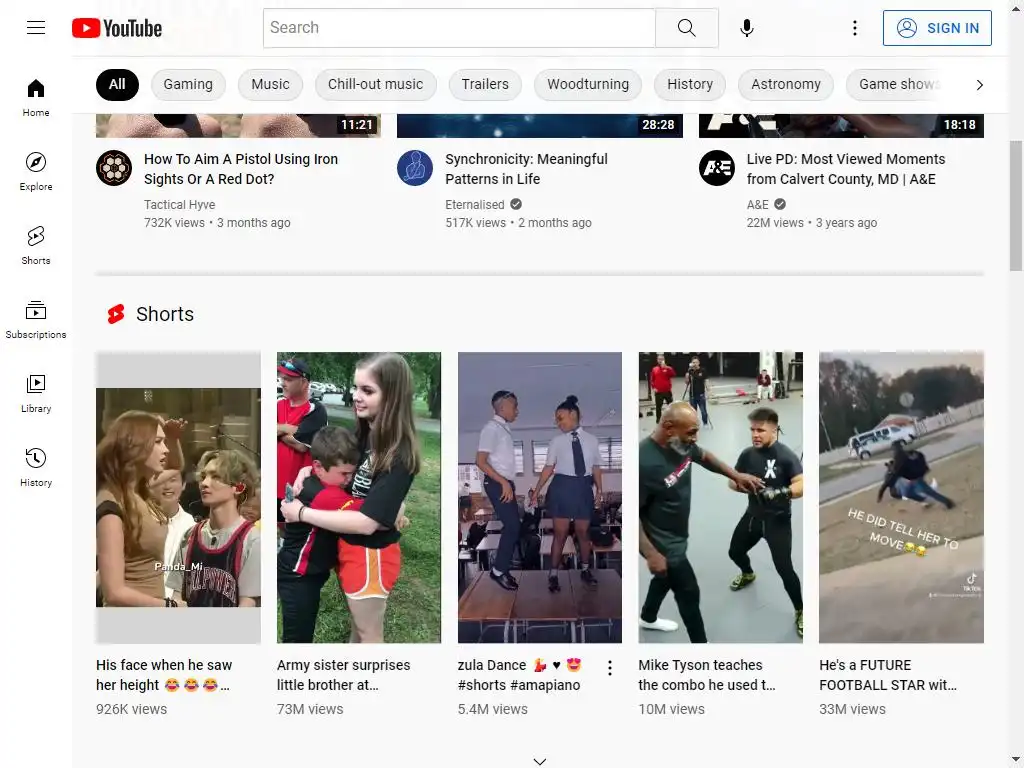Open Eternalised channel name link
The height and width of the screenshot is (768, 1024).
tap(475, 204)
